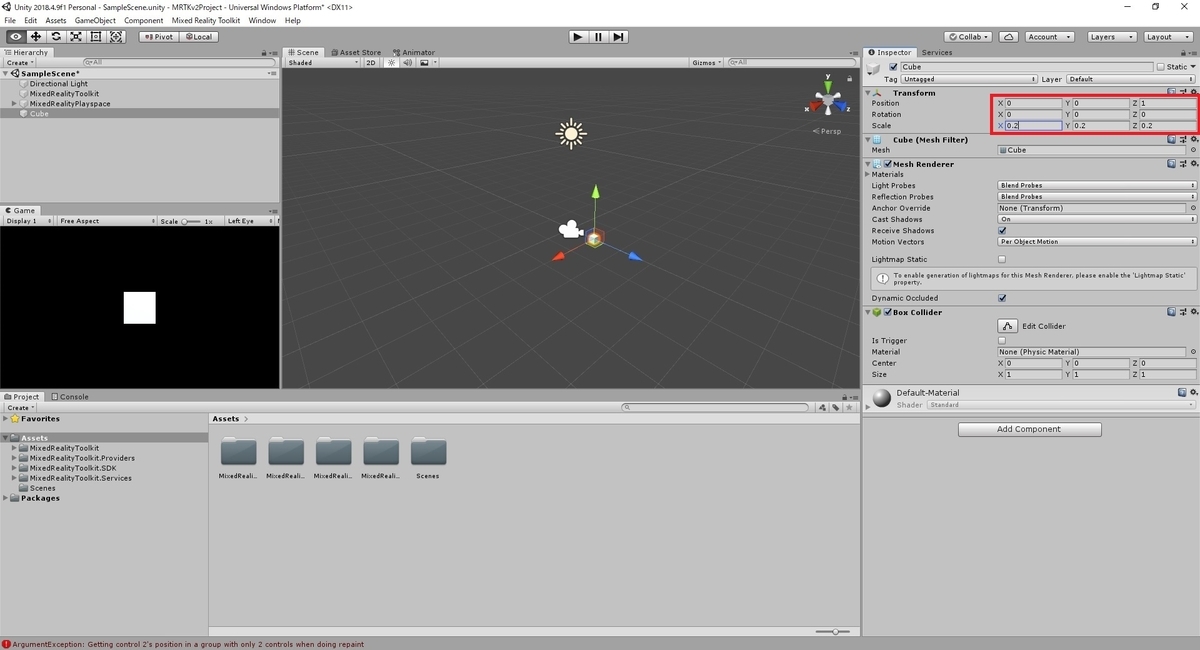Viewport: 1200px width, 650px height.
Task: Open the Account button
Action: 1049,37
